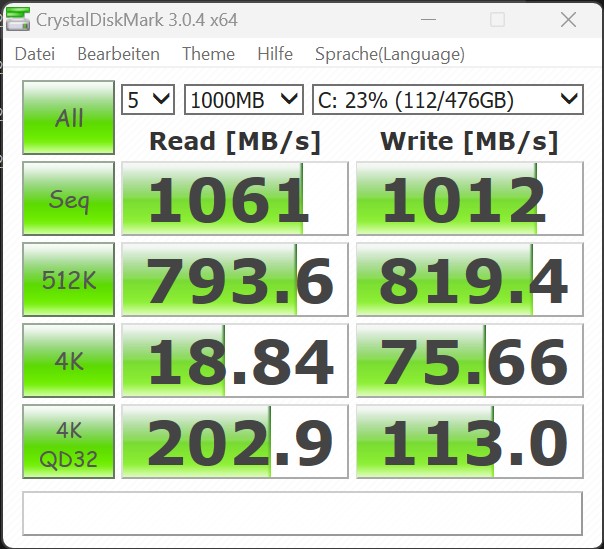Click the CrystalDiskMark 3.0.4 x64 title text

[137, 20]
